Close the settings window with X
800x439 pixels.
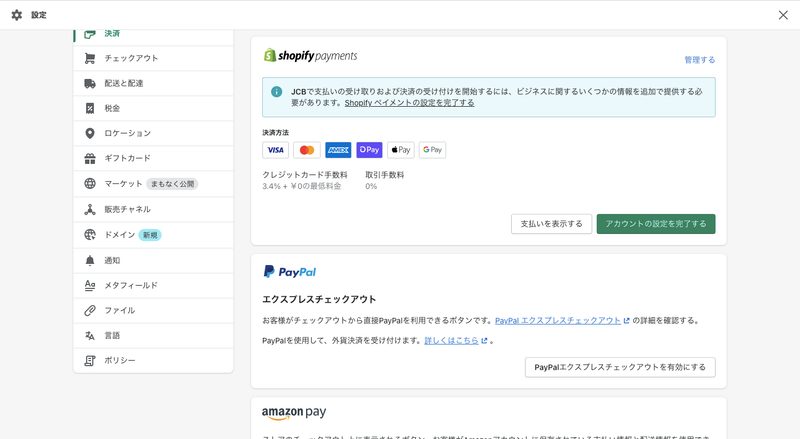pos(783,15)
